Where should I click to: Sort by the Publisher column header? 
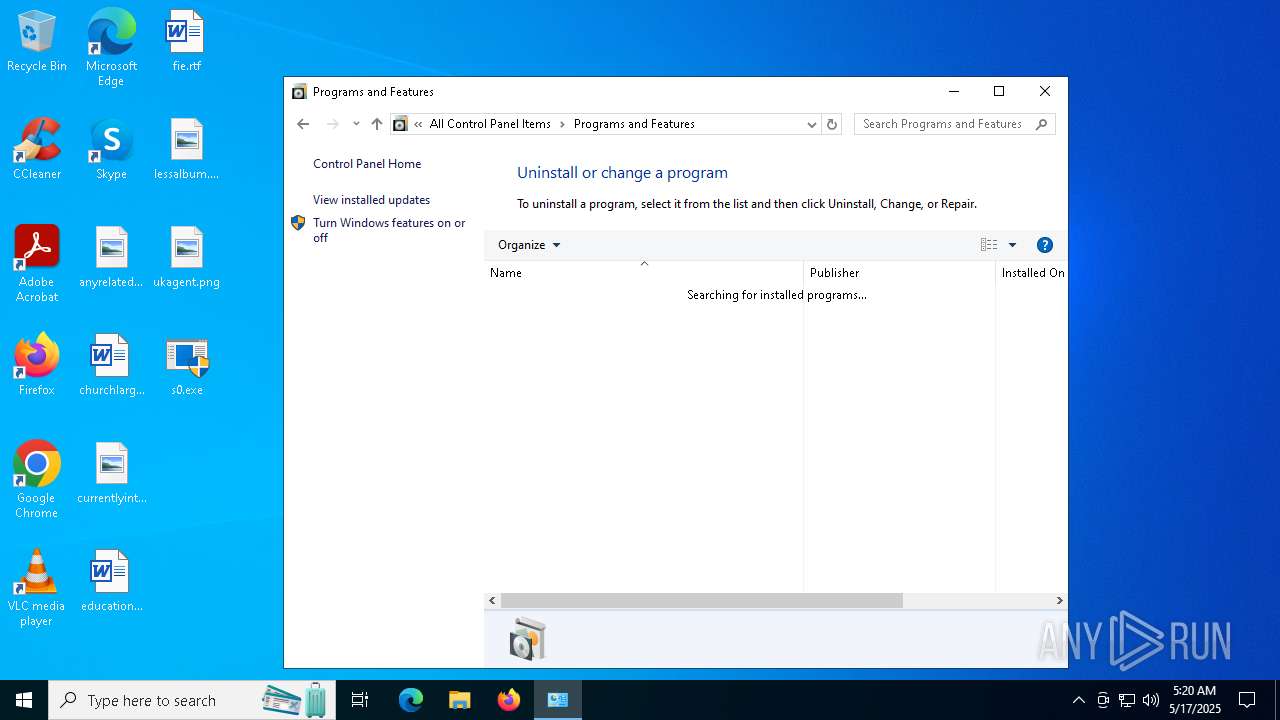pos(899,272)
